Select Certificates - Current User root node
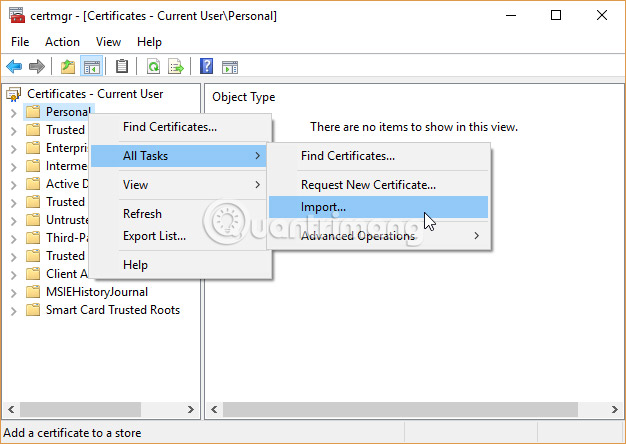This screenshot has width=626, height=444. pos(95,94)
